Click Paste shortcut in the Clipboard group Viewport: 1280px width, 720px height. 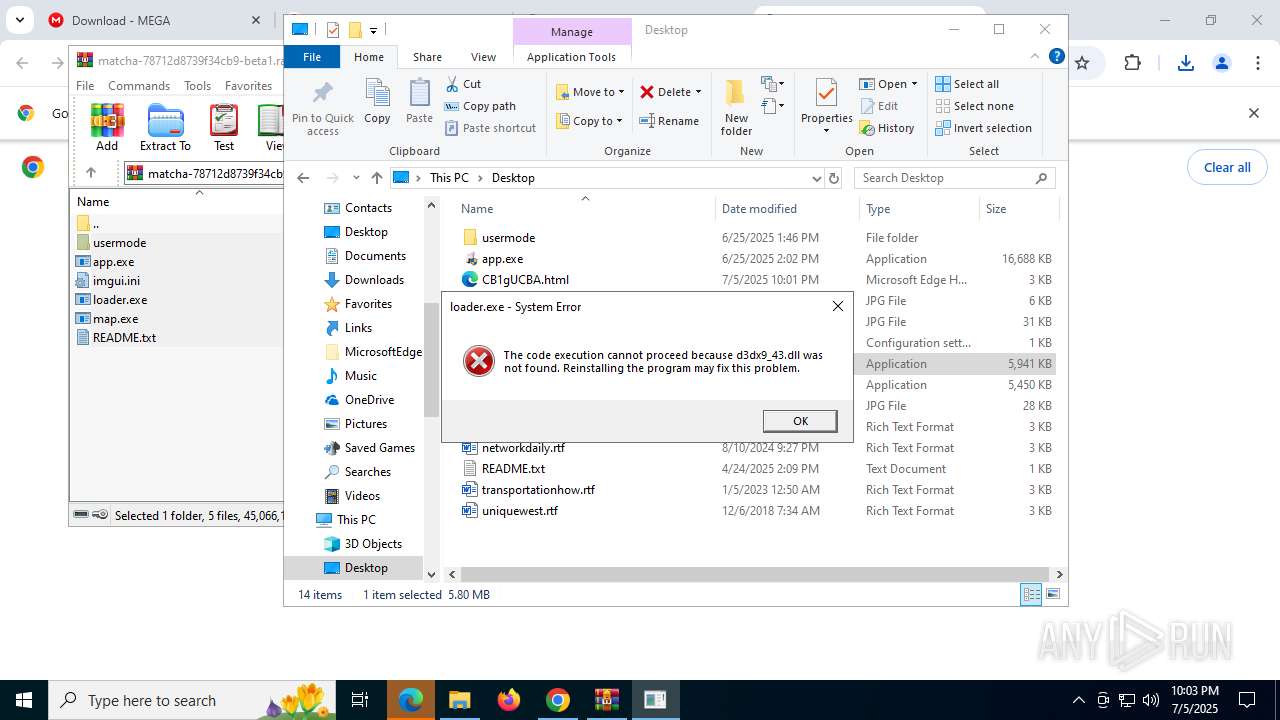(490, 128)
